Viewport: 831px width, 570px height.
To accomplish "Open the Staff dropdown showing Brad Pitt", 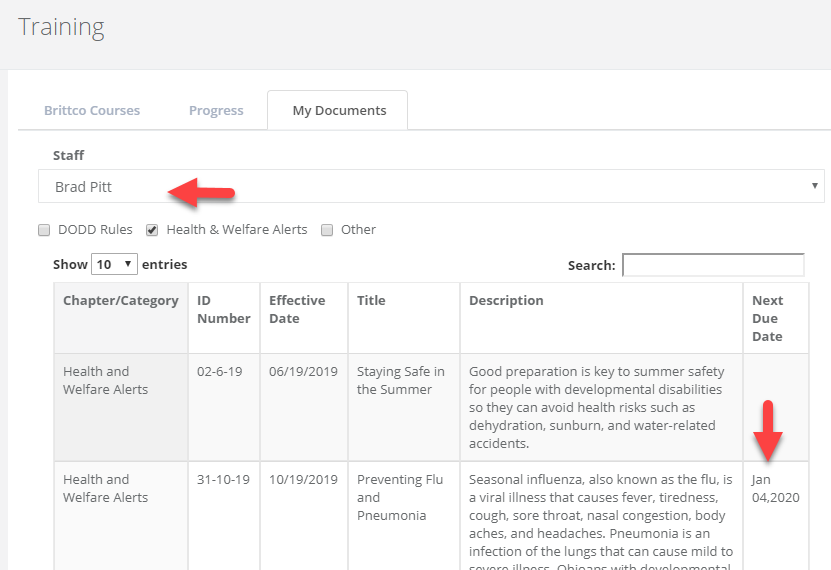I will click(431, 186).
